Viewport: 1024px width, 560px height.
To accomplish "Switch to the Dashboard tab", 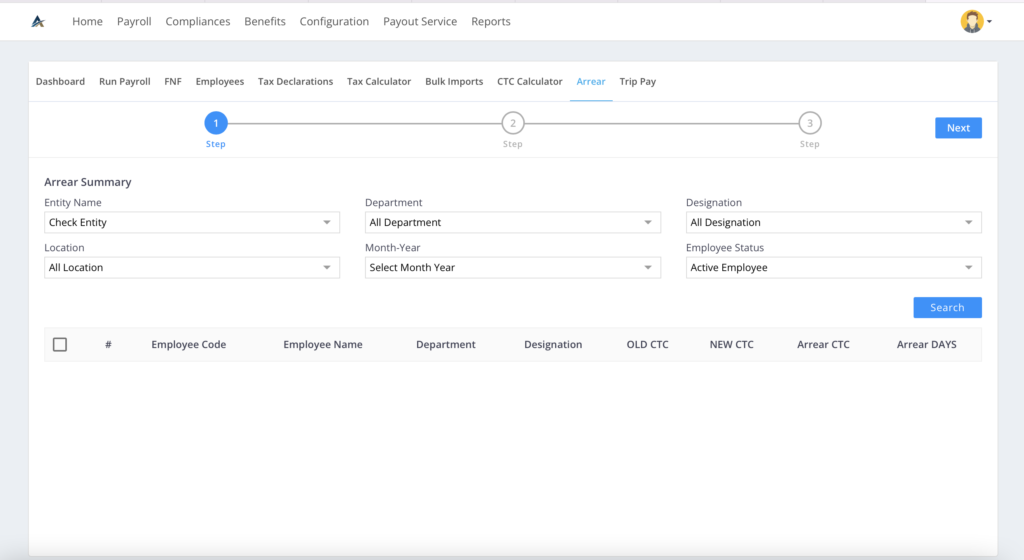I will (60, 82).
